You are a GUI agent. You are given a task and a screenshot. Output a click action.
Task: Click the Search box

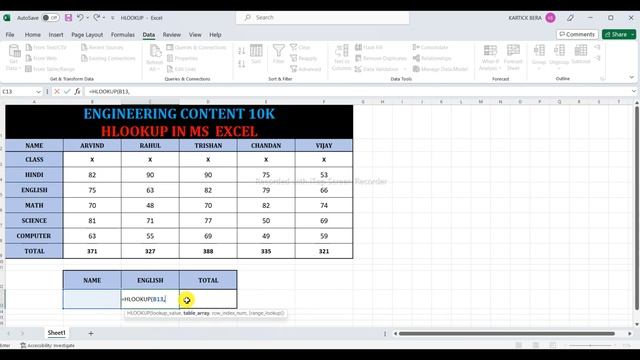322,18
